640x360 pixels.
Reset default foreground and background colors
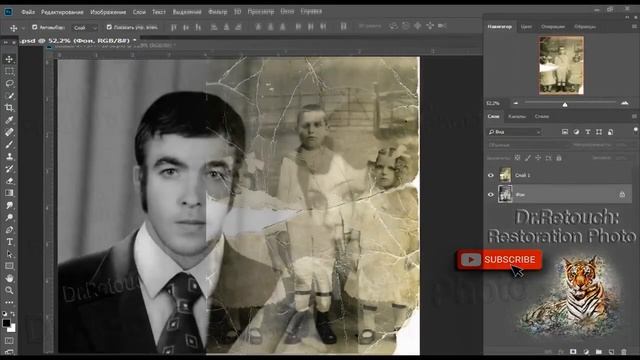pyautogui.click(x=4, y=314)
